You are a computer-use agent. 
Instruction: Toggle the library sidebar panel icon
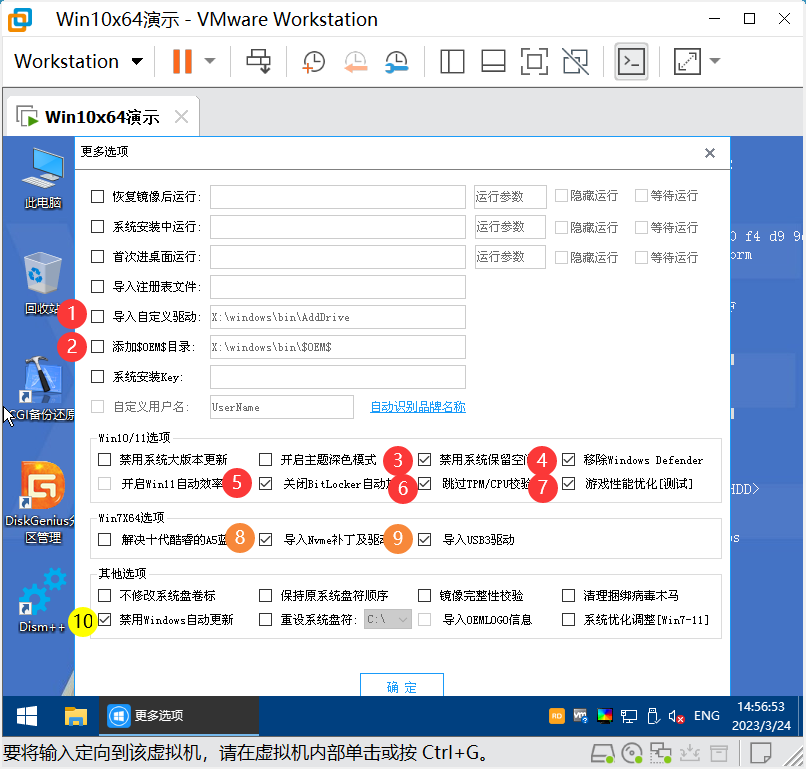click(452, 61)
